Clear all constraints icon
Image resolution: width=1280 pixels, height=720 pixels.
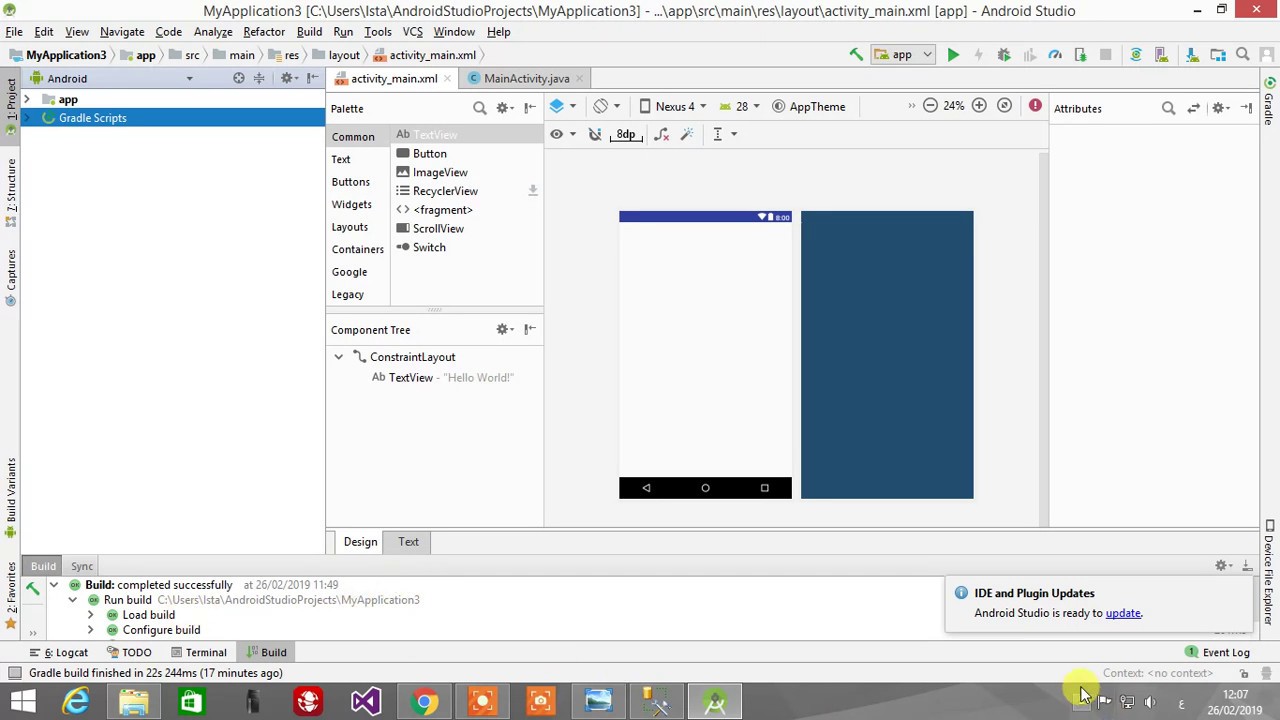[x=661, y=134]
